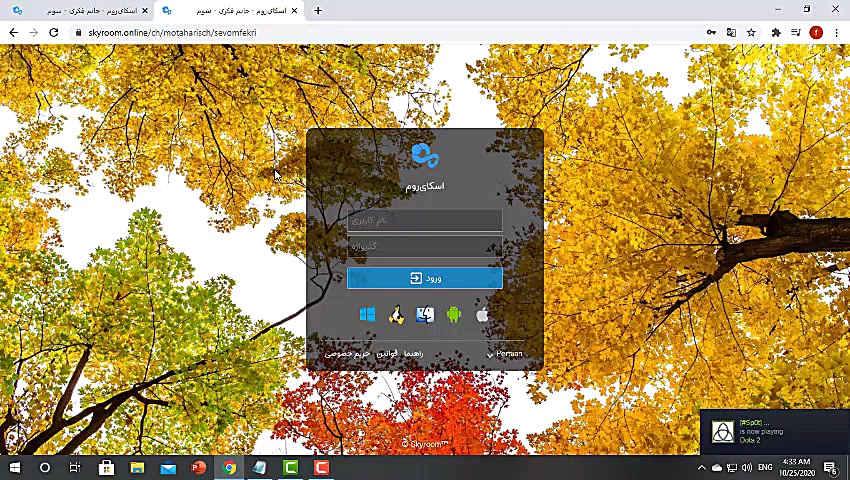This screenshot has height=480, width=850.
Task: Click the © Skyroom footer link
Action: [x=425, y=444]
